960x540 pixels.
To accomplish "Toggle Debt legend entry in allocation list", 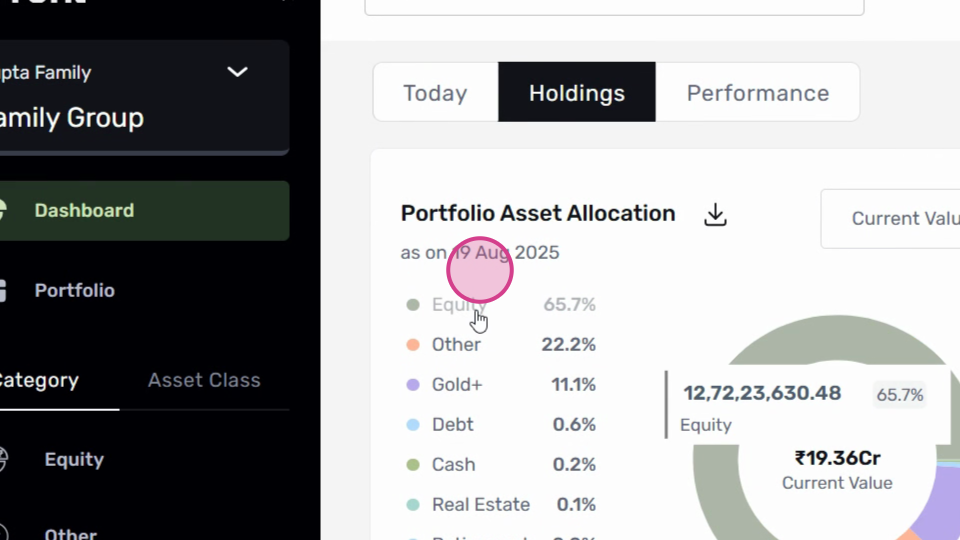I will click(501, 424).
